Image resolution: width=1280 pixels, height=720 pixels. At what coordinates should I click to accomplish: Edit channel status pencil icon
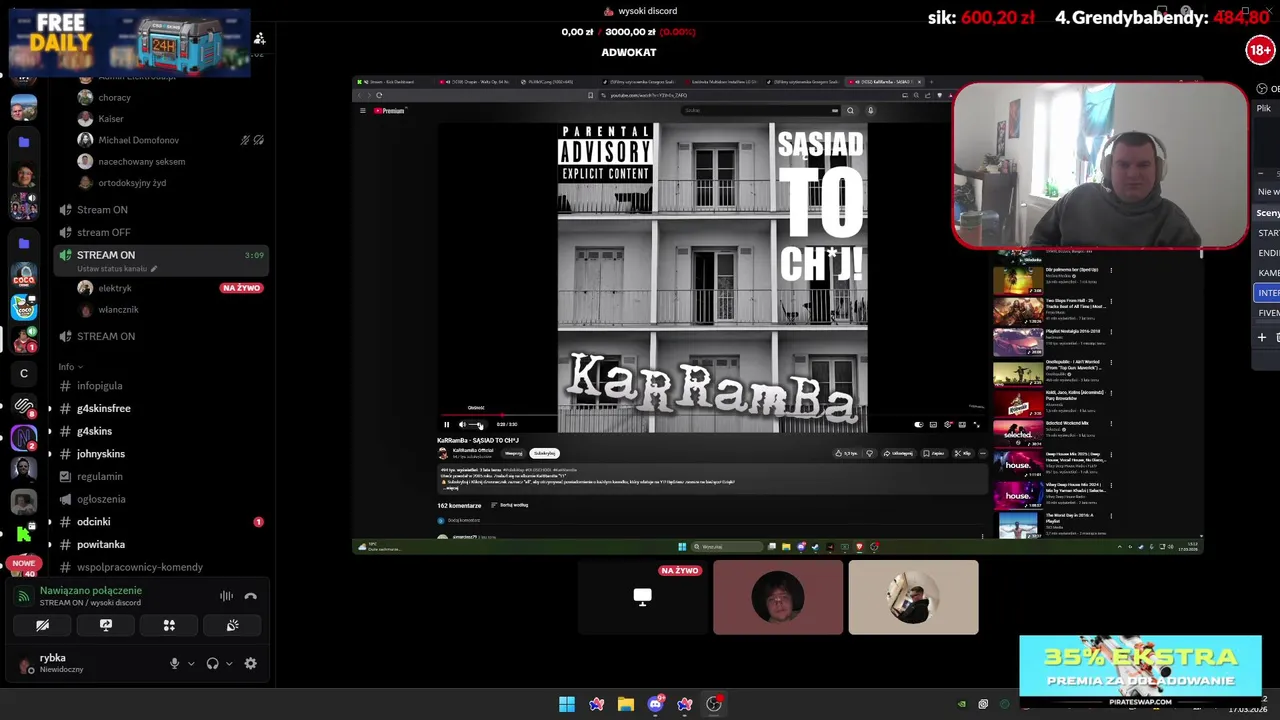(x=154, y=269)
